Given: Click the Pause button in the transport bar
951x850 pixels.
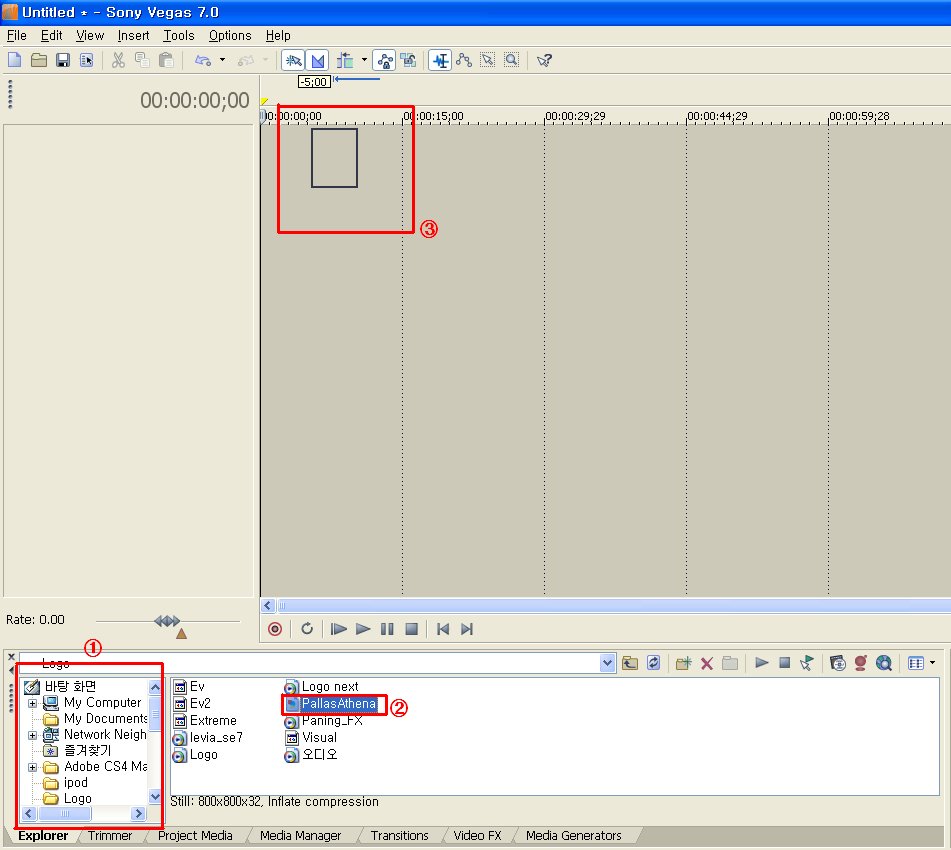Looking at the screenshot, I should (387, 629).
